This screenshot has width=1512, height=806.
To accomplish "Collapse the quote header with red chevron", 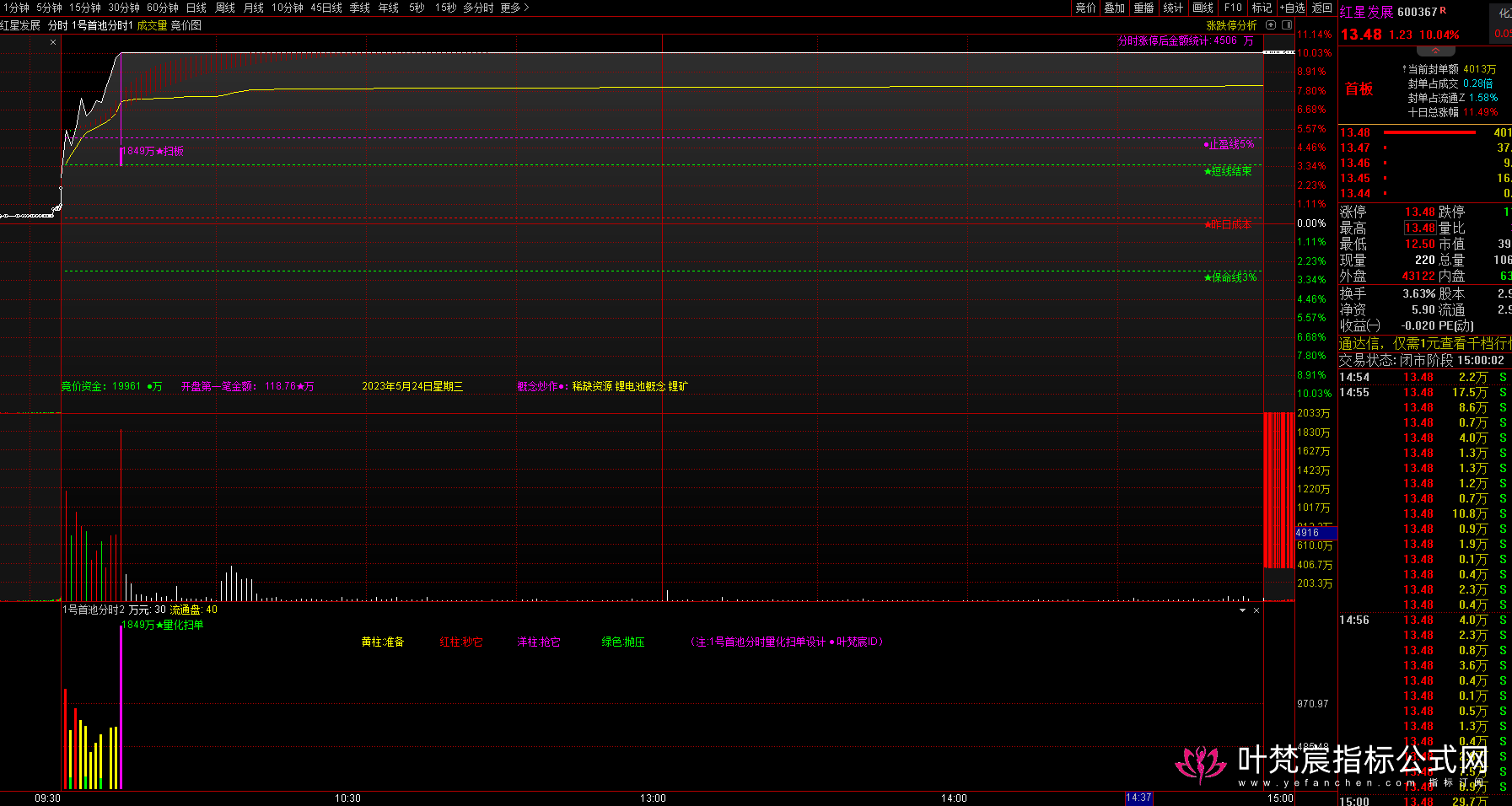I will [1436, 51].
